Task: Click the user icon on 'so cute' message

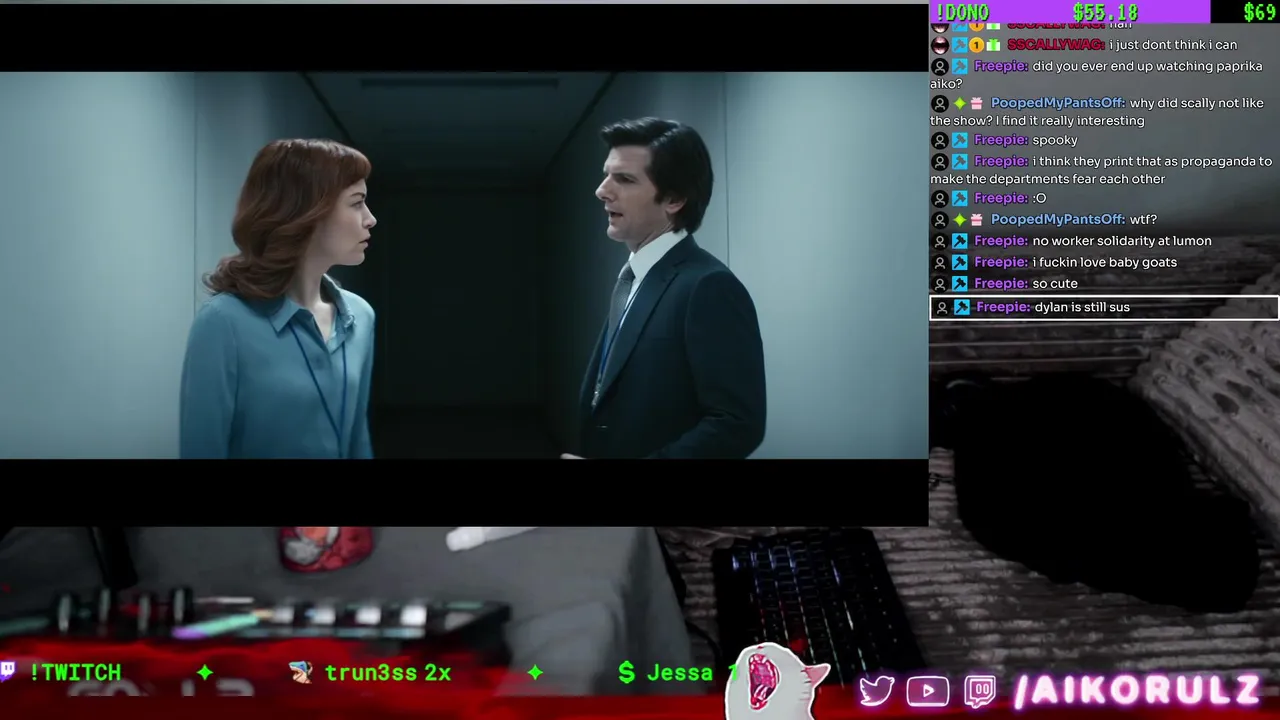Action: [x=939, y=284]
